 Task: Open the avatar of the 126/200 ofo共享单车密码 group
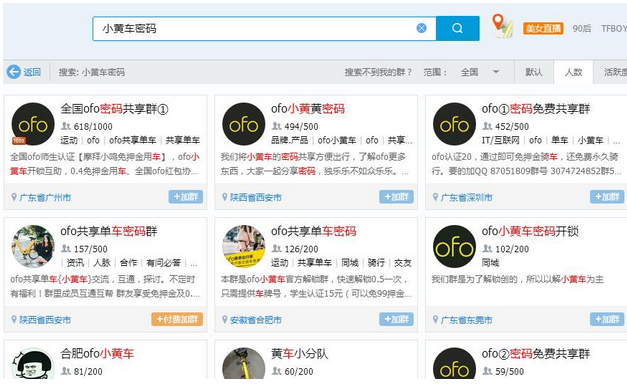click(x=244, y=246)
